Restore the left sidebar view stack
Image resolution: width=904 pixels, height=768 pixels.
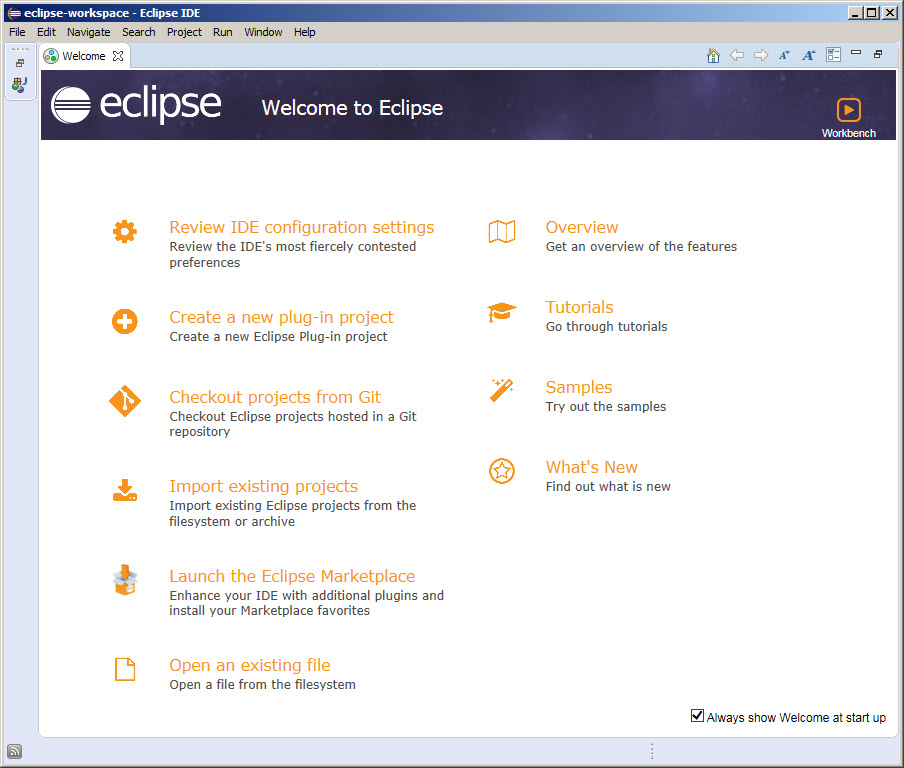coord(20,63)
